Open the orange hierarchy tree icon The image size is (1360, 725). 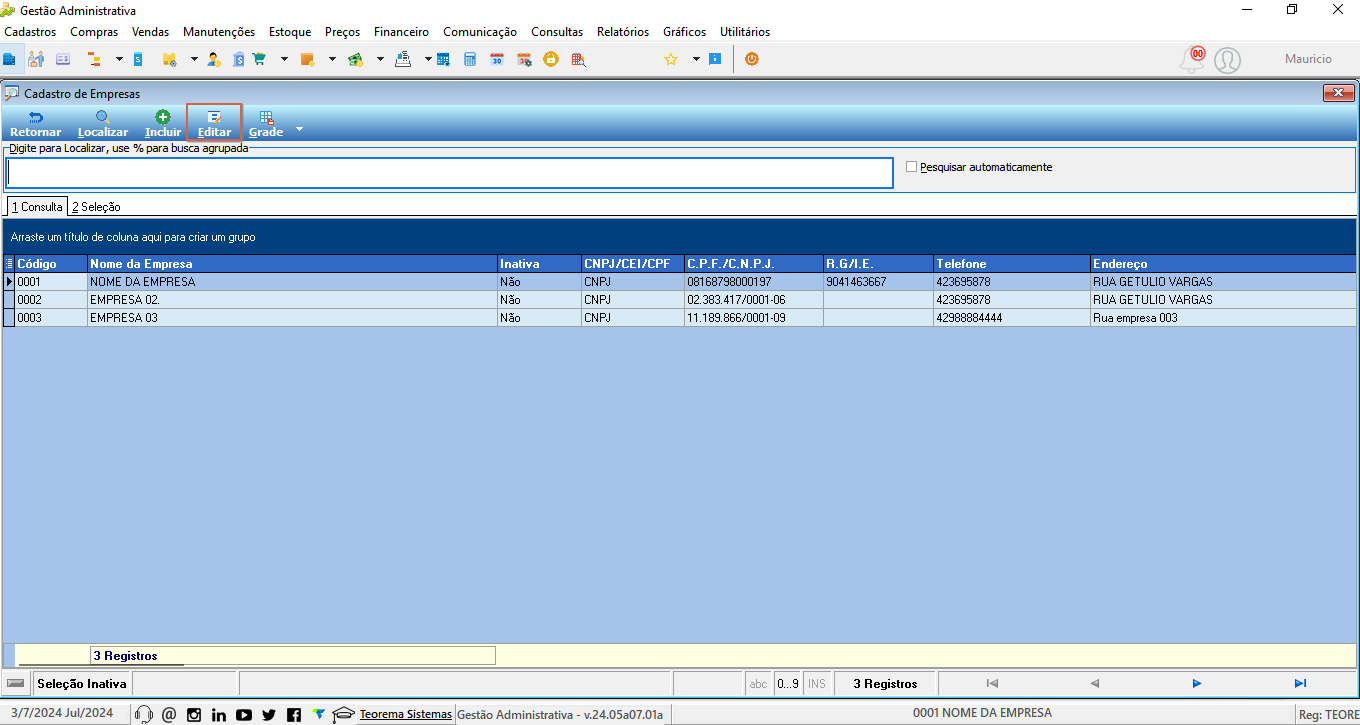tap(95, 60)
